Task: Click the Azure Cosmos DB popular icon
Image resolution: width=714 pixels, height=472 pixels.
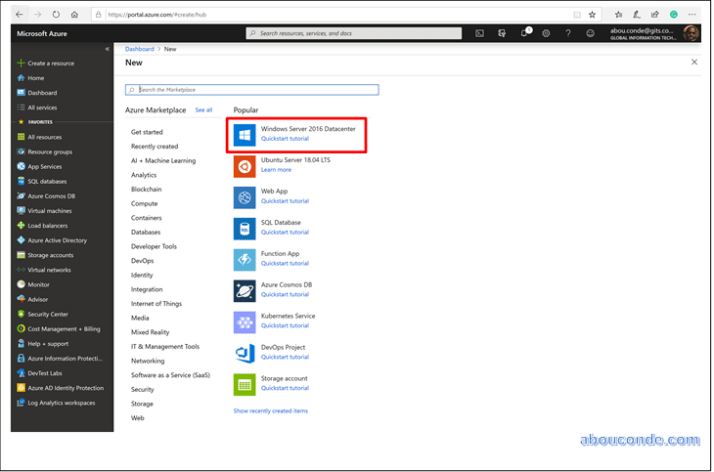Action: (x=245, y=290)
